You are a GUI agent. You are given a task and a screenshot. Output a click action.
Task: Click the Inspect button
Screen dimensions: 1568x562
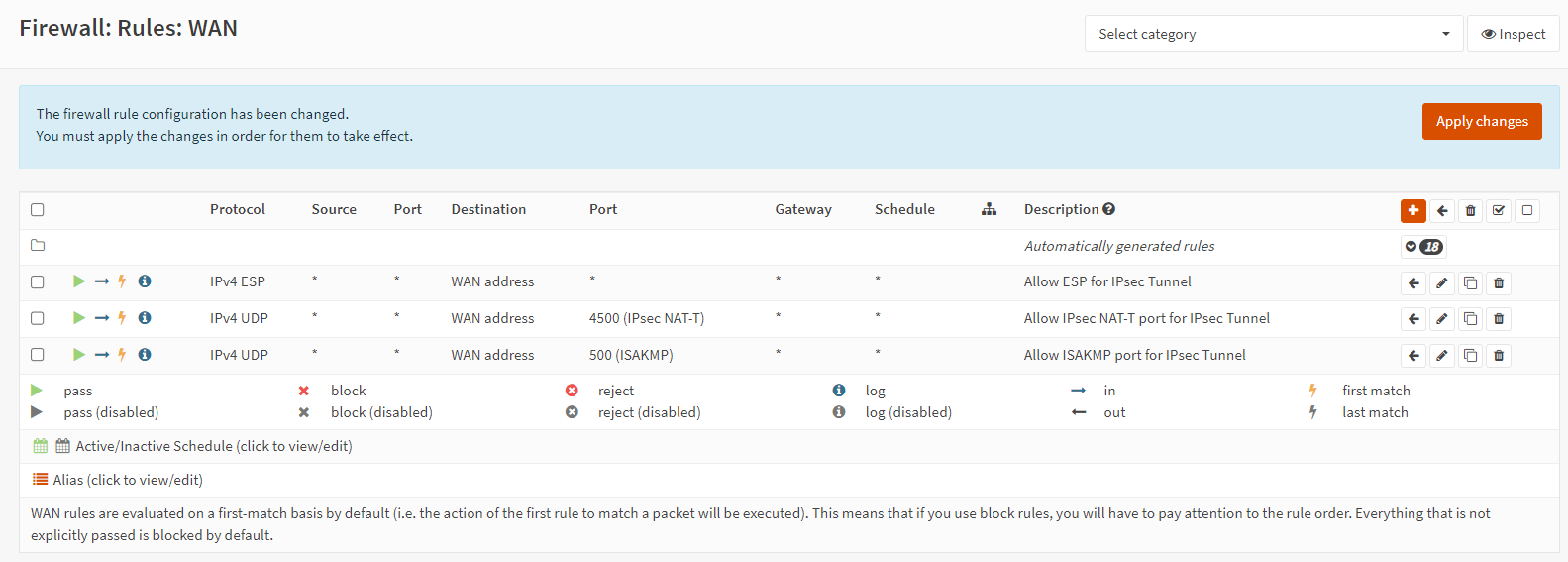(1513, 34)
